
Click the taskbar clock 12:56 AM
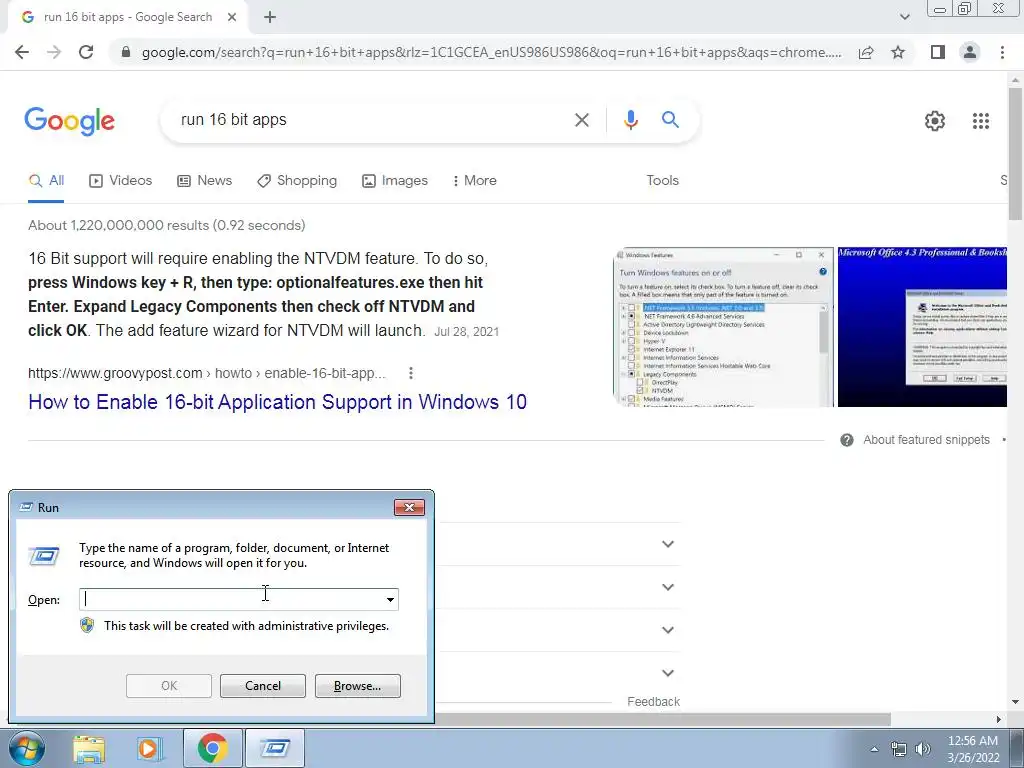coord(973,741)
